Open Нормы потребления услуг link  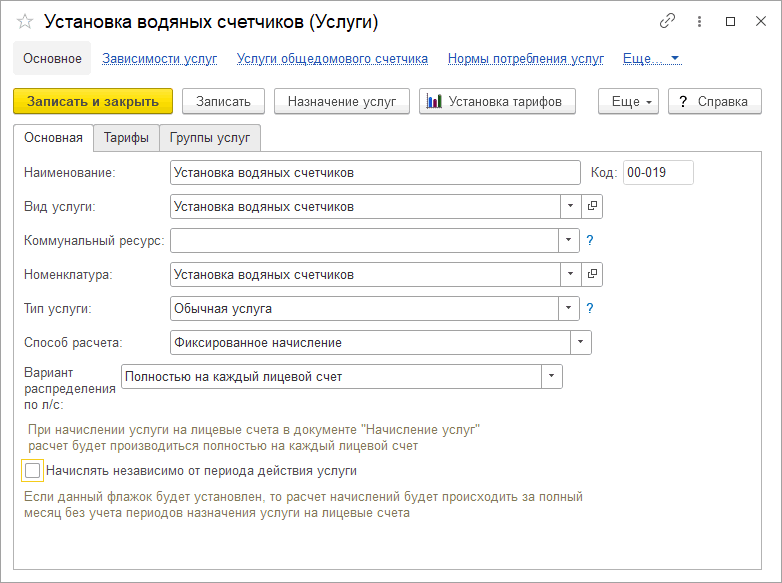pos(526,58)
